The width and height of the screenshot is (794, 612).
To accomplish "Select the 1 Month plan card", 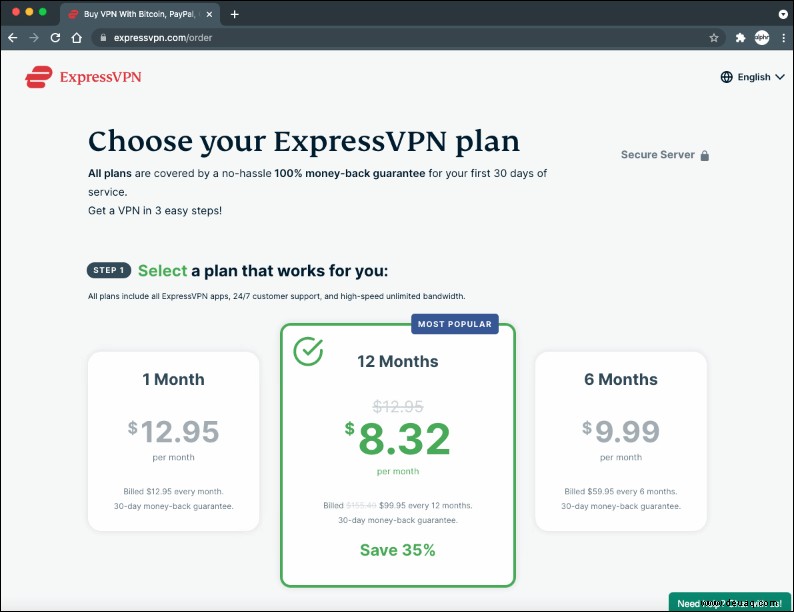I will tap(174, 441).
